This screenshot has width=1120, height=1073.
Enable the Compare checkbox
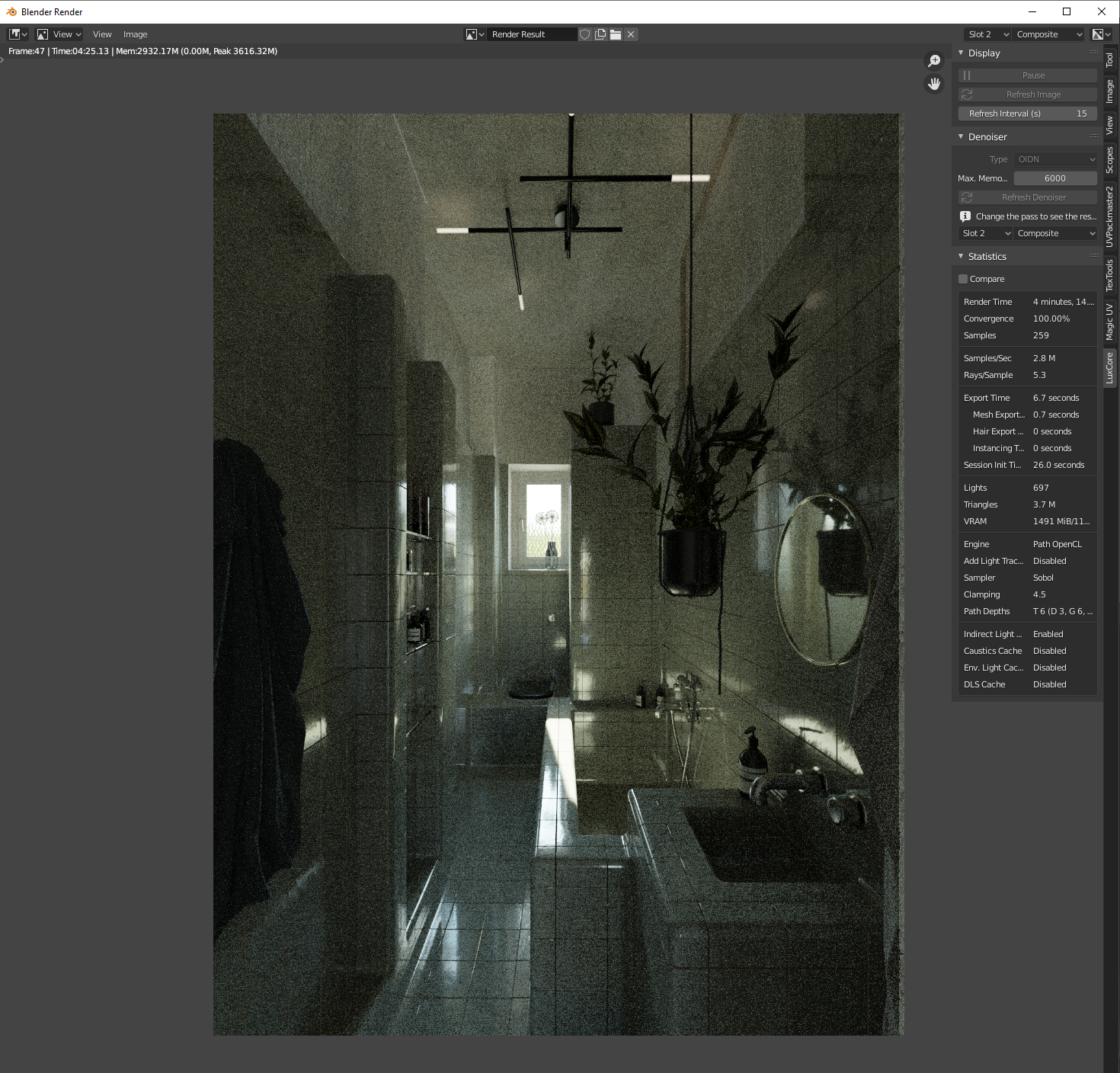tap(963, 279)
